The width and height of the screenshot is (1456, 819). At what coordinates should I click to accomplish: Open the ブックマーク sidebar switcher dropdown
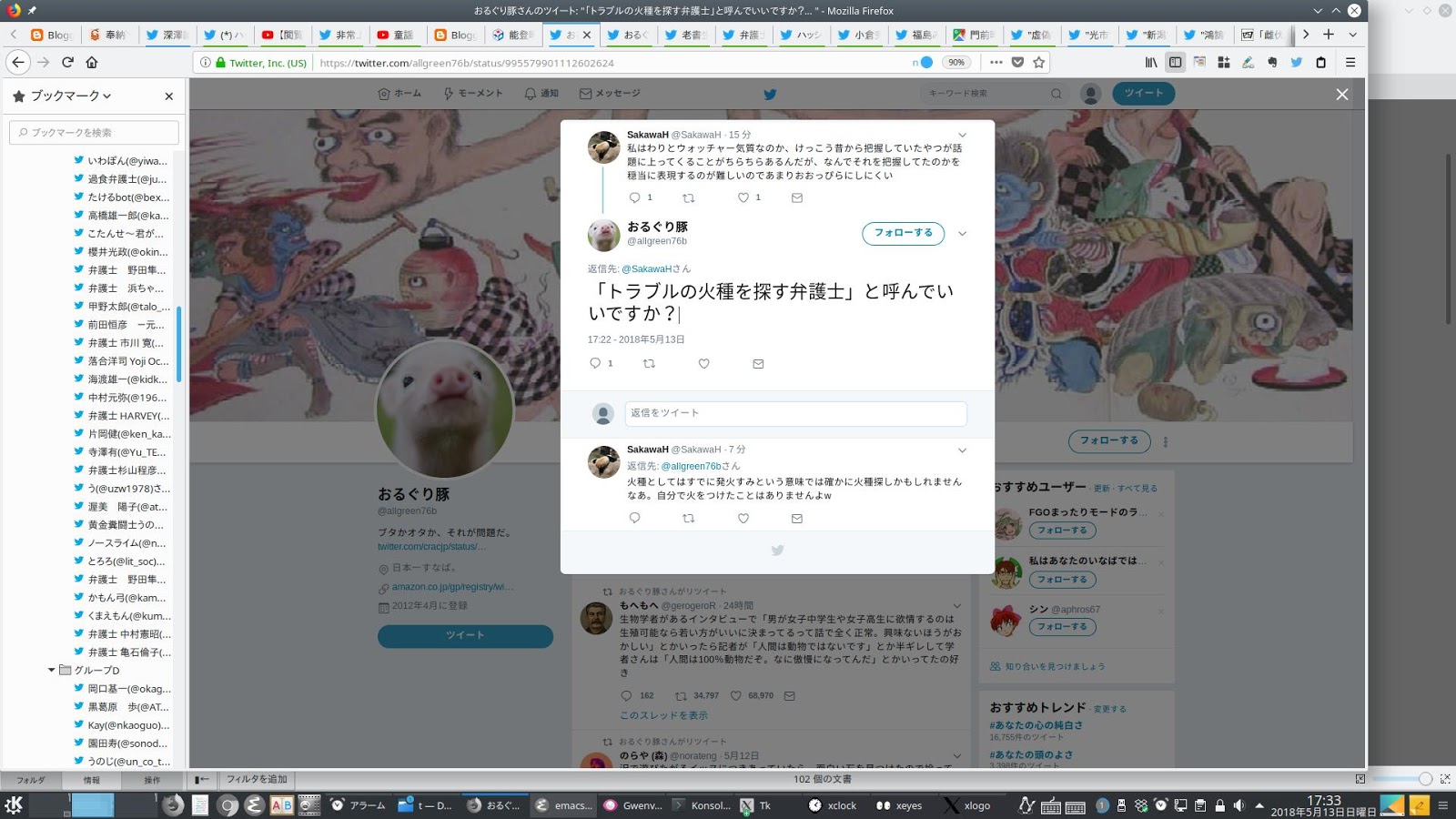click(x=71, y=96)
